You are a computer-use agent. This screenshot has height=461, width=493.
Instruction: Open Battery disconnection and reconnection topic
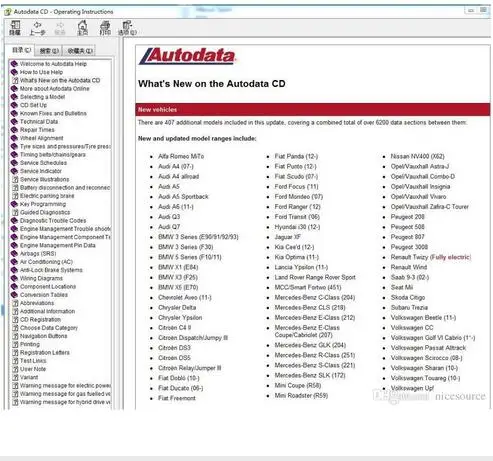click(65, 188)
